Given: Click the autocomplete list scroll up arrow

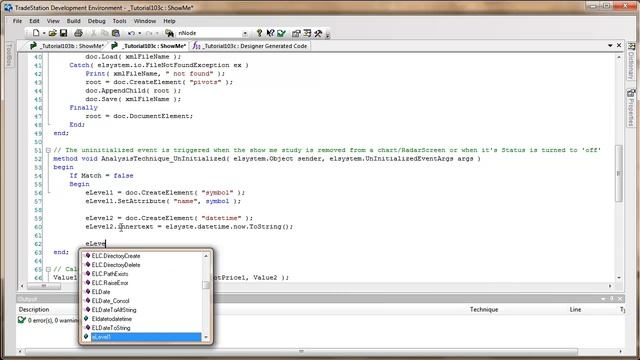Looking at the screenshot, I should [206, 256].
